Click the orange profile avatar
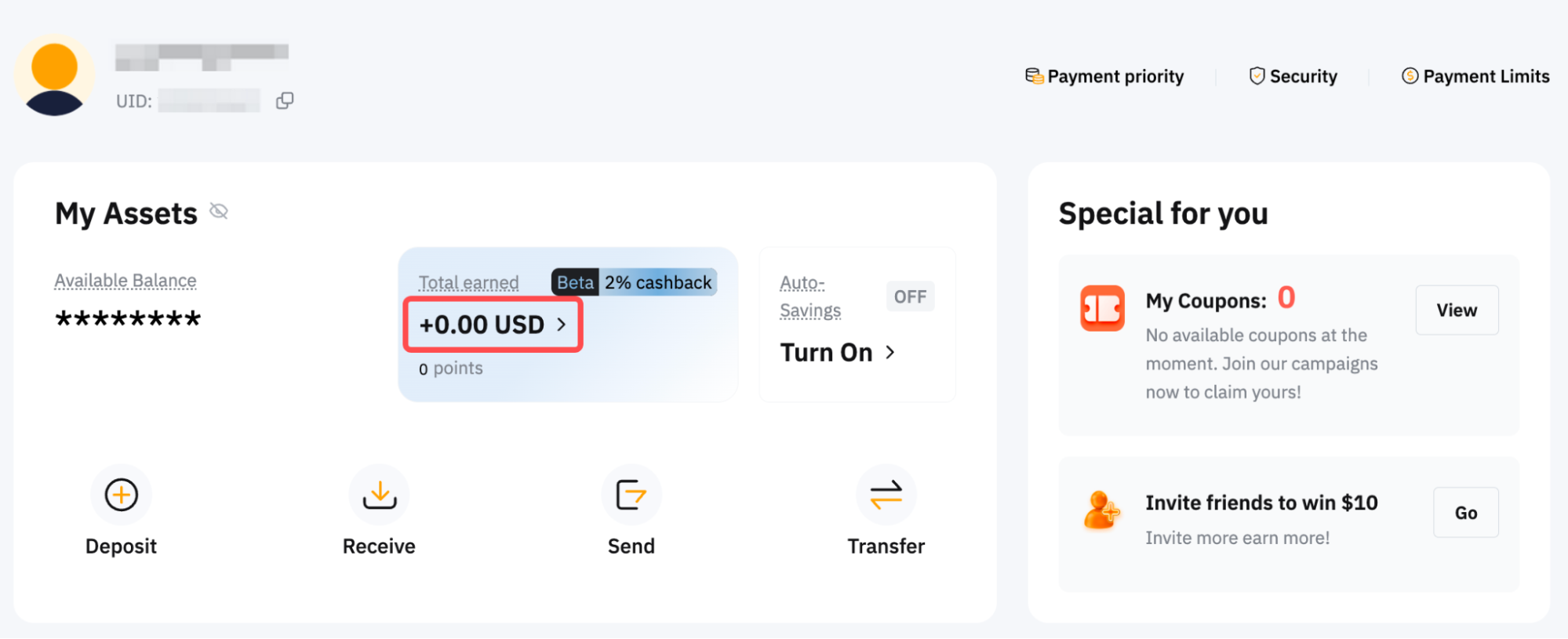Image resolution: width=1568 pixels, height=639 pixels. point(54,75)
